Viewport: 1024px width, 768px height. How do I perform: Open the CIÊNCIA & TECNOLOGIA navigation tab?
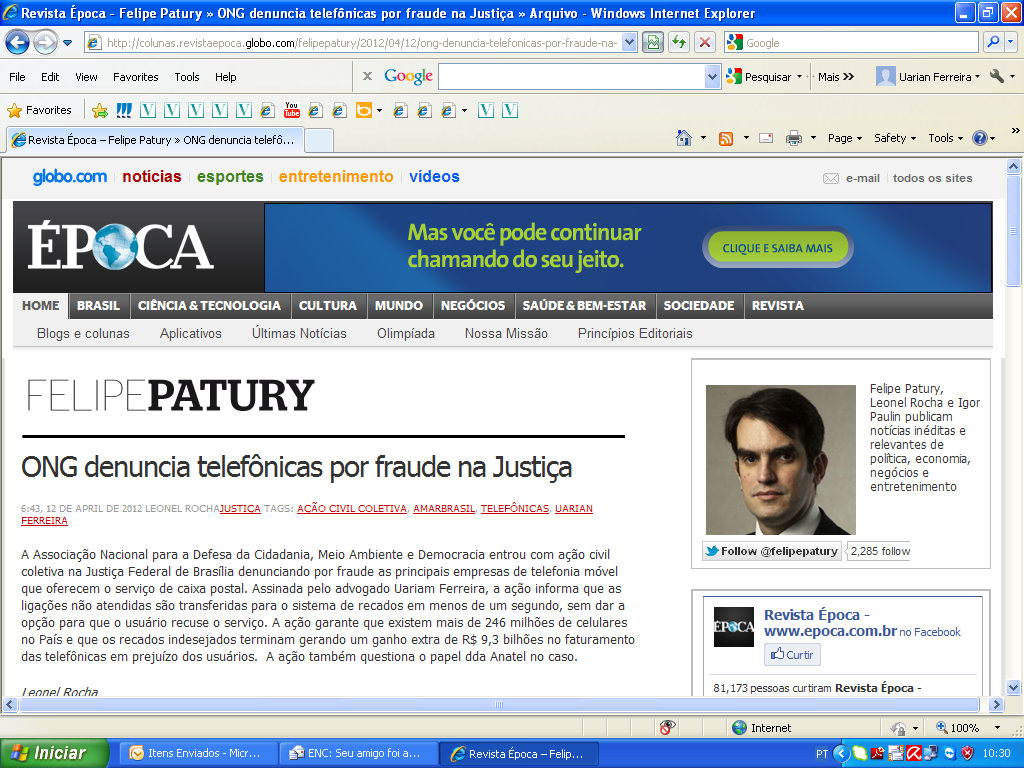pyautogui.click(x=209, y=306)
